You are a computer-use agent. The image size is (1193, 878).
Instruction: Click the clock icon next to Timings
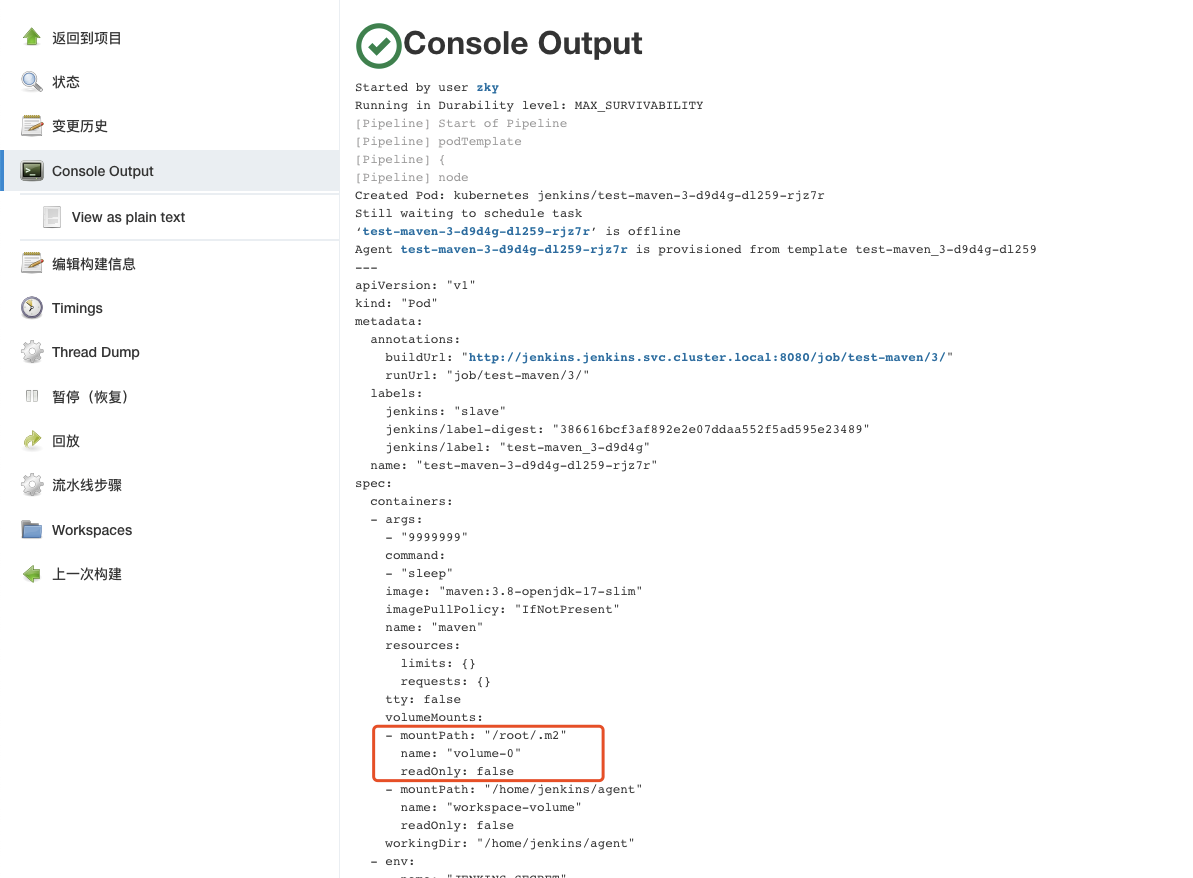point(31,307)
